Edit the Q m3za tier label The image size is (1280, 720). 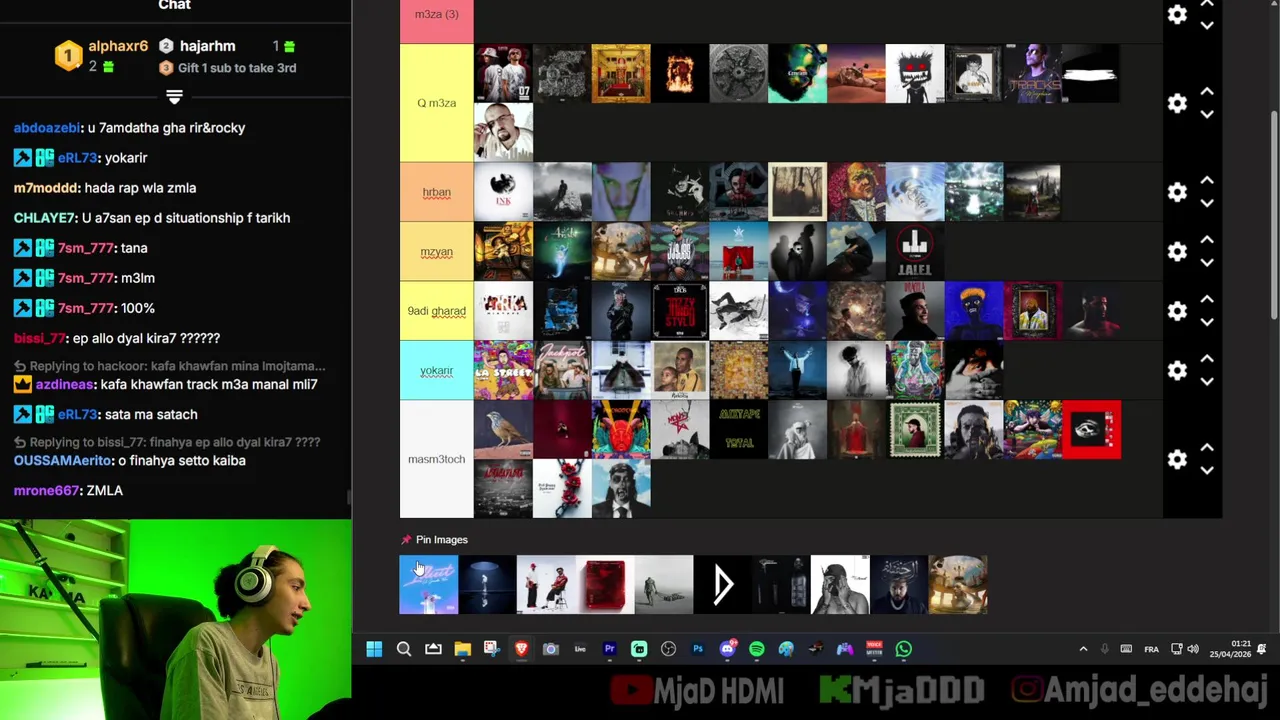point(436,103)
